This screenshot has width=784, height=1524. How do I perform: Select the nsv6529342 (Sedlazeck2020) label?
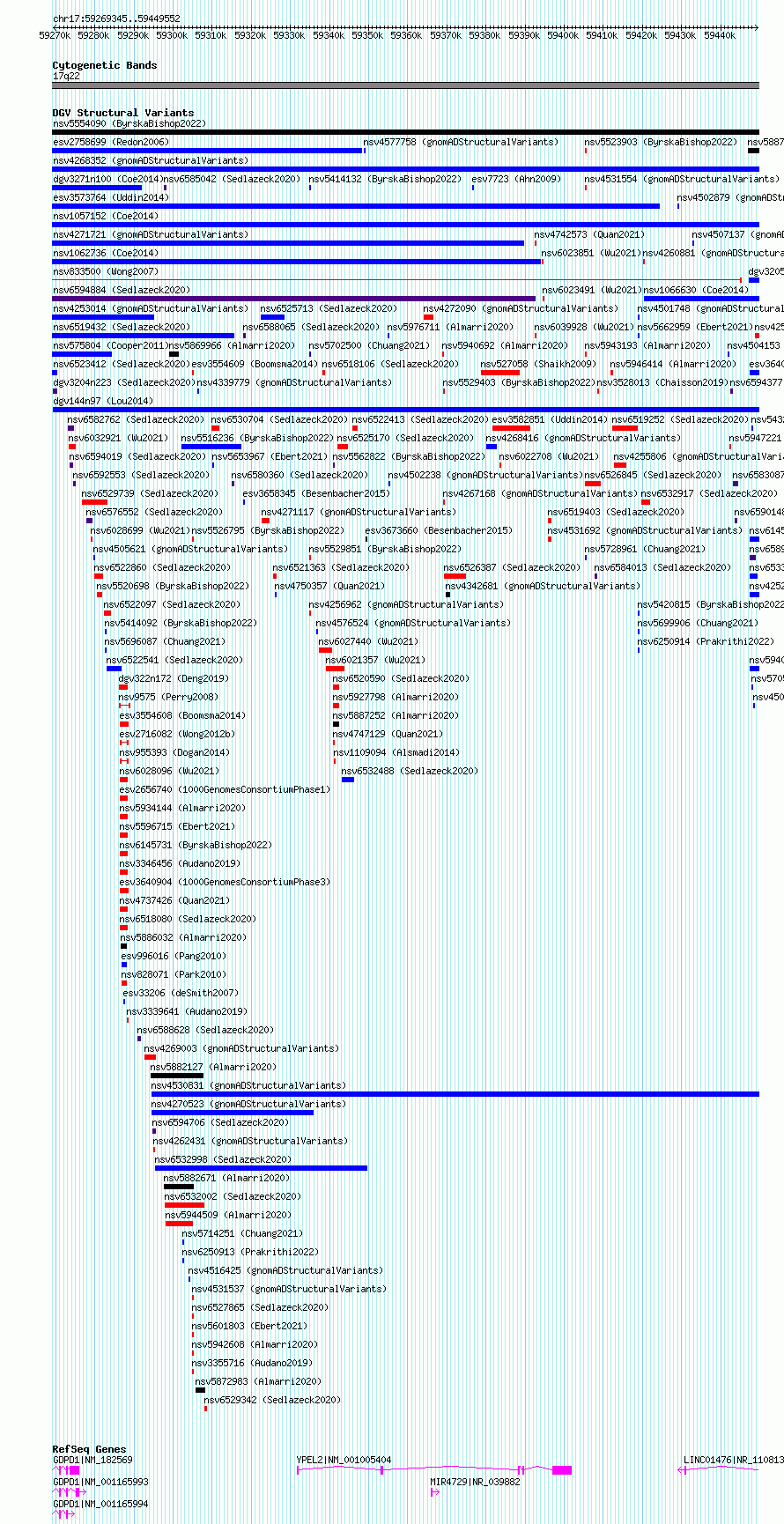point(273,1400)
